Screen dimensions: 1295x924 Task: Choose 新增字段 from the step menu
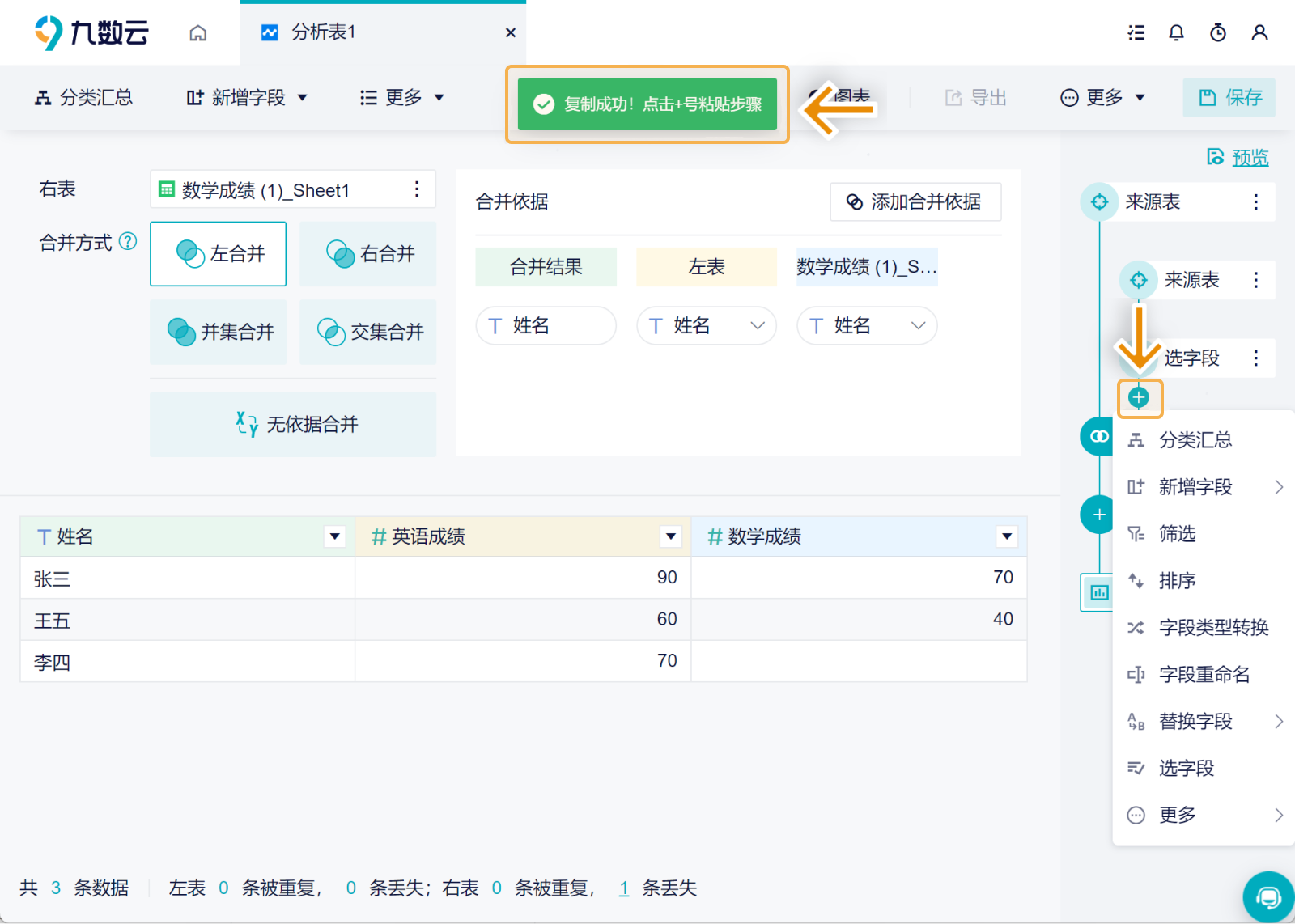click(x=1204, y=487)
